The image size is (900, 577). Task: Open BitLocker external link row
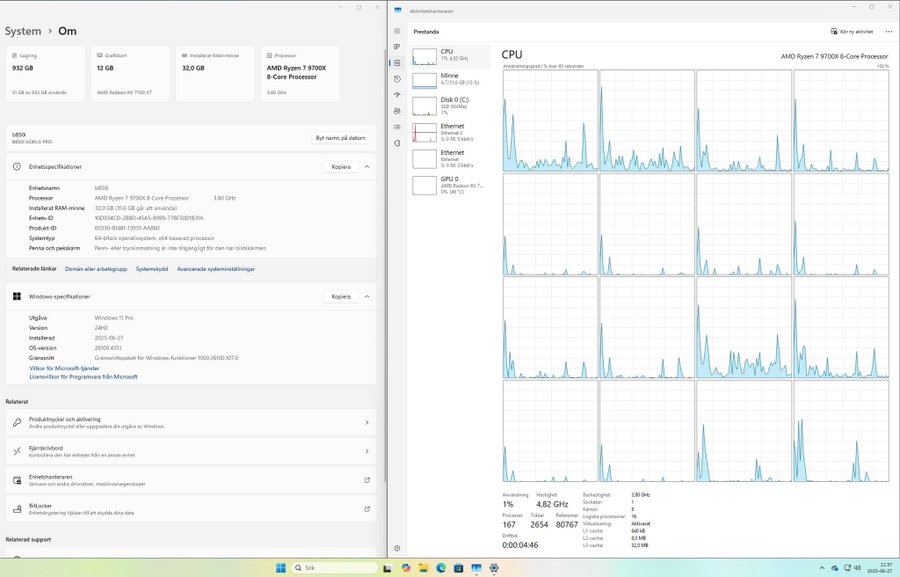click(x=191, y=509)
